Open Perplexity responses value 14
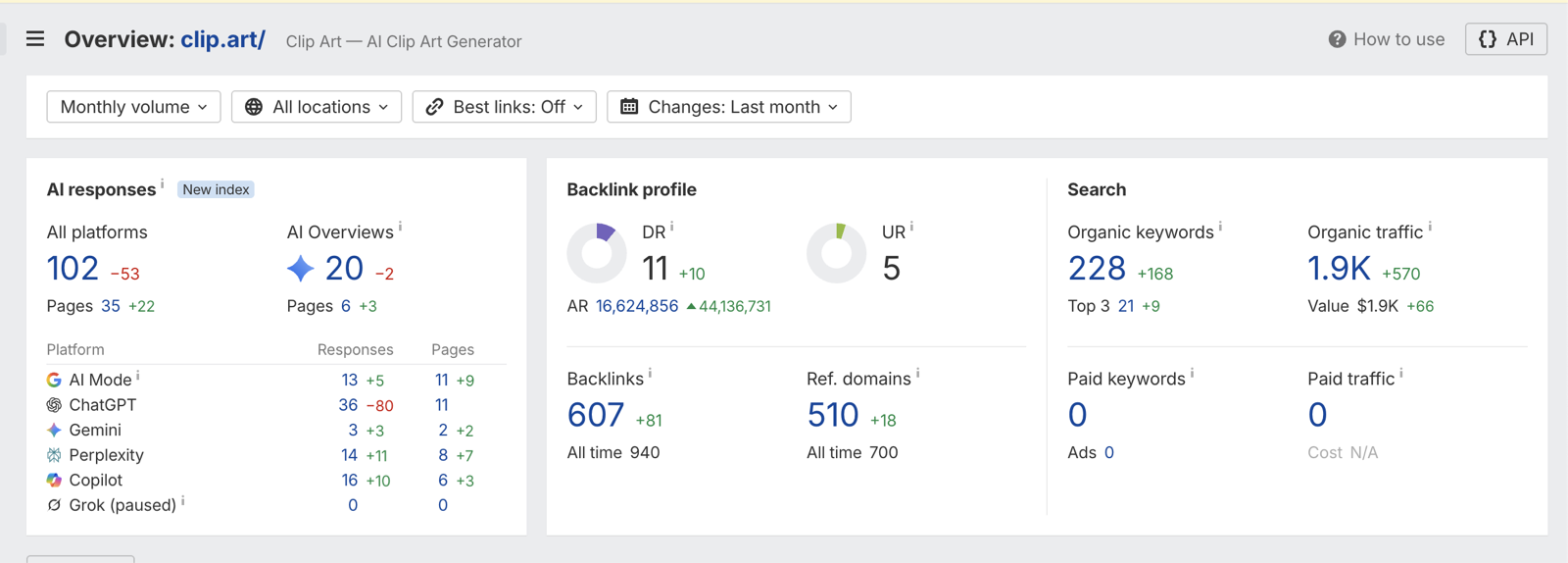The height and width of the screenshot is (563, 1568). 349,455
